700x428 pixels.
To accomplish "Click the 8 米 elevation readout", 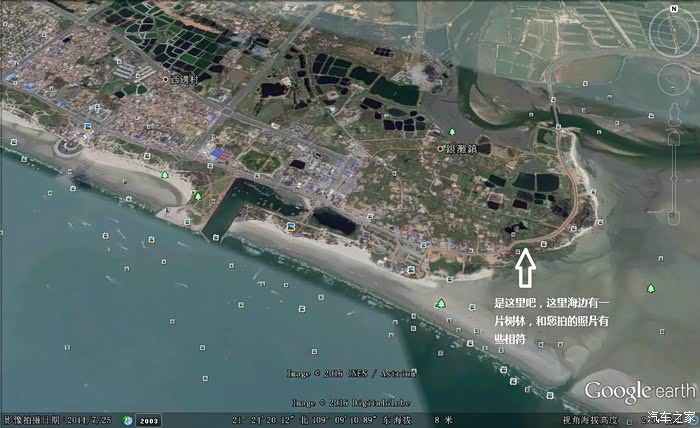I will click(444, 420).
